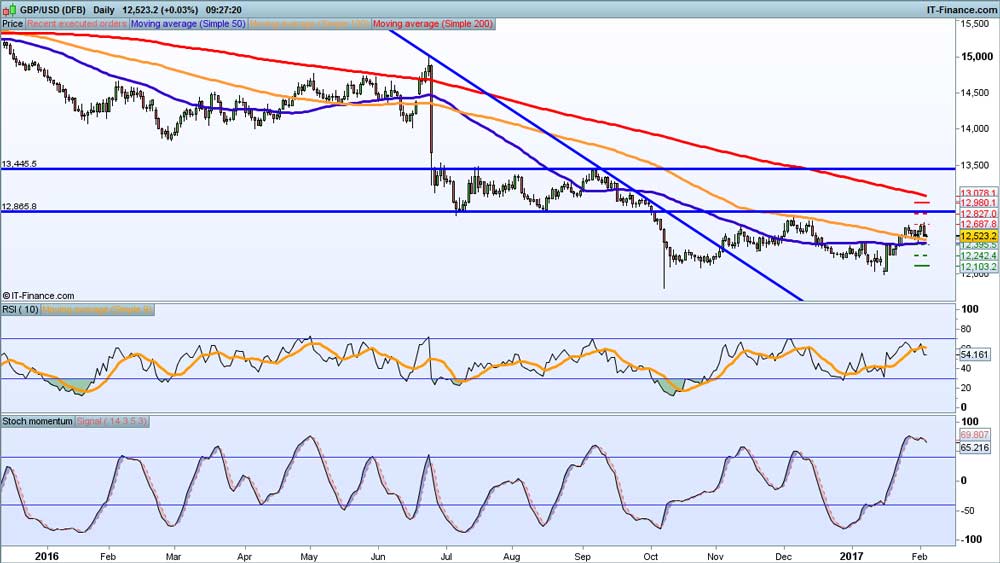
Task: Select the GBP/USD (DFB) instrument title
Action: [53, 10]
